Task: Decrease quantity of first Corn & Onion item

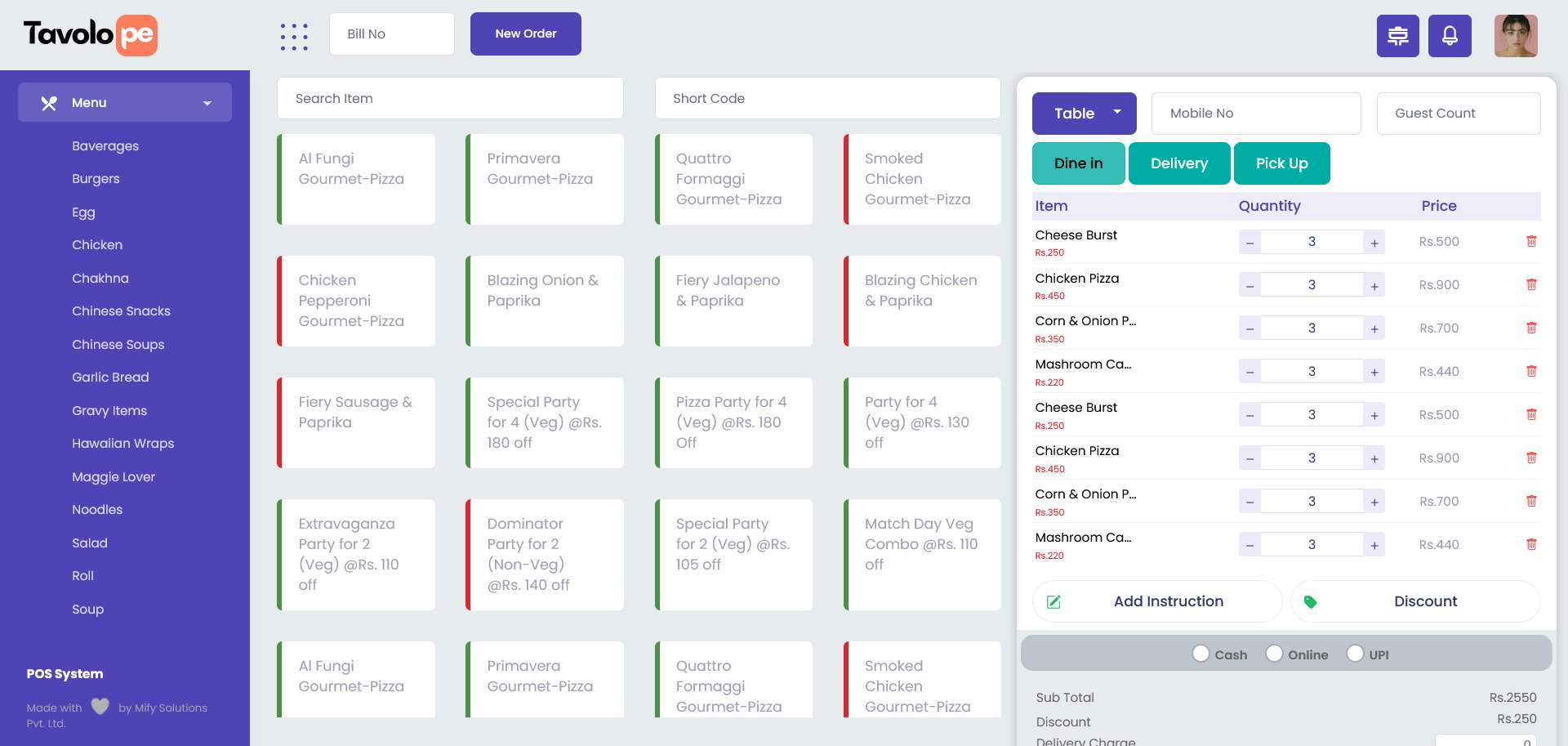Action: pos(1249,328)
